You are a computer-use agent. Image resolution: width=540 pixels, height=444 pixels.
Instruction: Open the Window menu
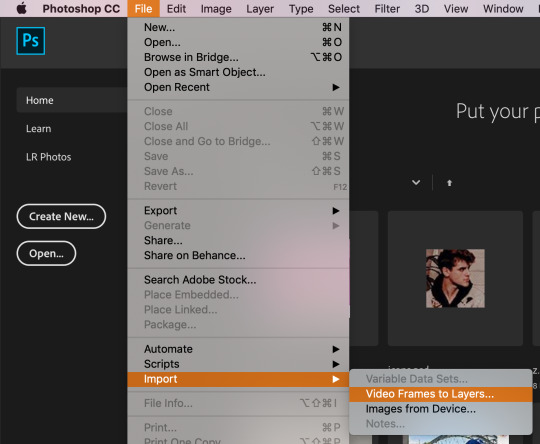pyautogui.click(x=503, y=9)
